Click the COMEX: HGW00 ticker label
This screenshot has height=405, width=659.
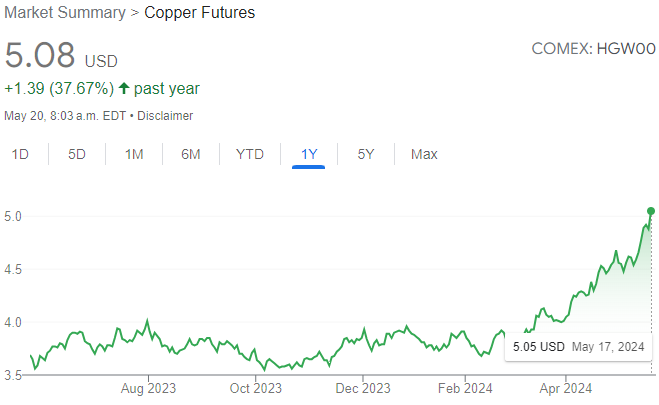[595, 49]
